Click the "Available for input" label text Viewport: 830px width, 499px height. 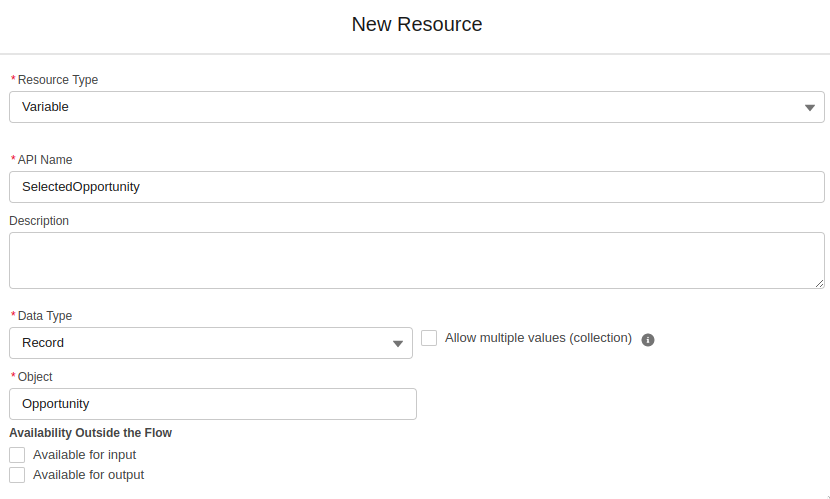[x=84, y=455]
